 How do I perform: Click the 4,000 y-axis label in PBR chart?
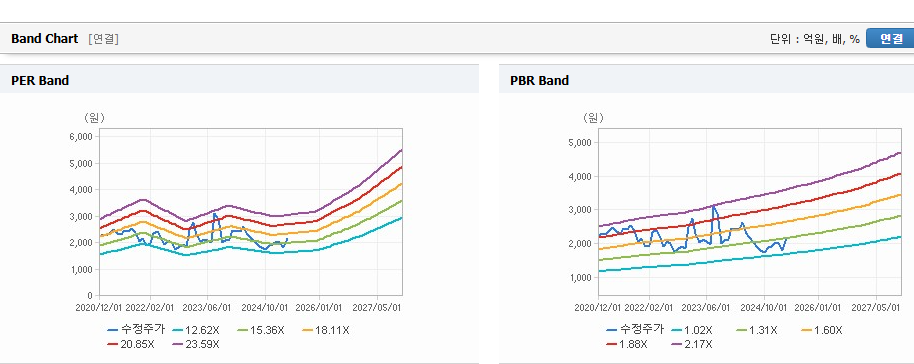pyautogui.click(x=579, y=176)
